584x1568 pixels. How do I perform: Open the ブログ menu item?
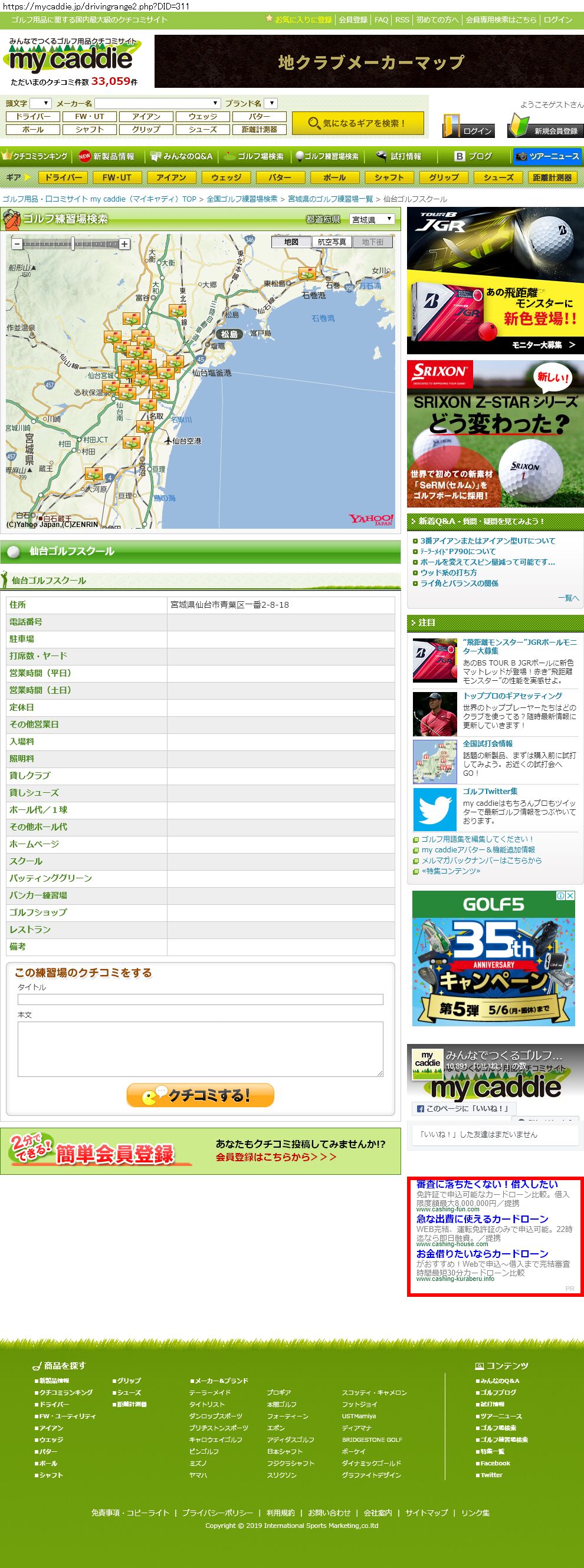[473, 156]
